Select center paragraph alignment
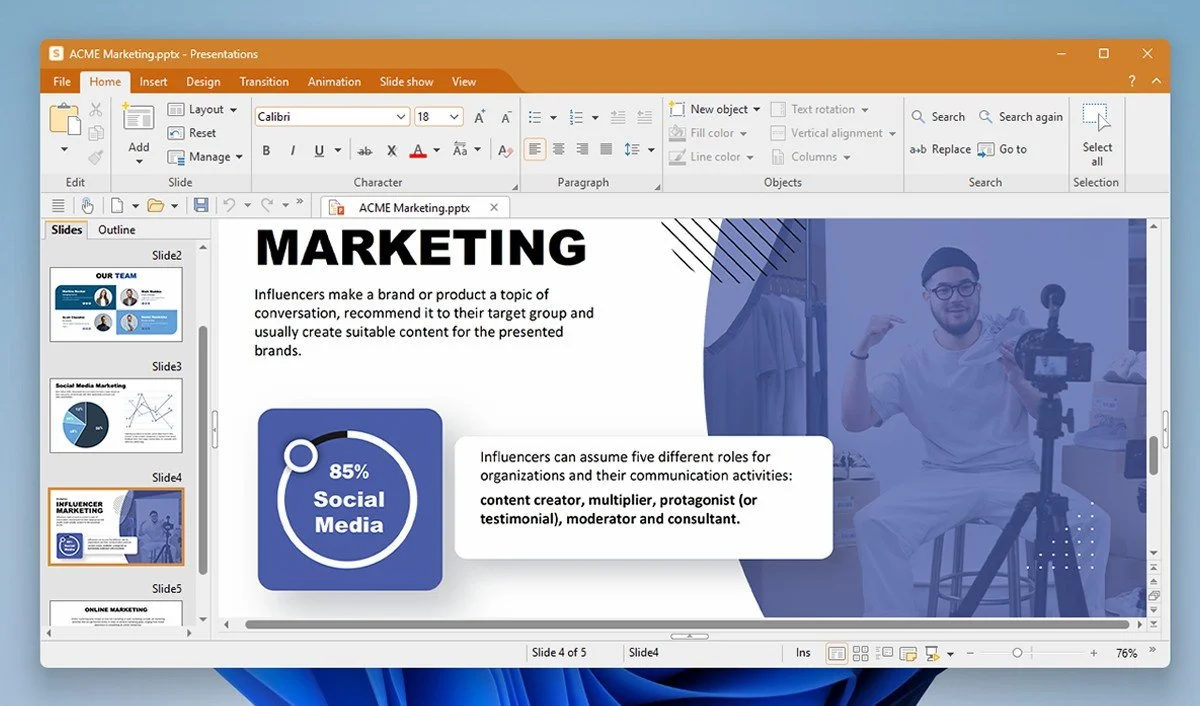The width and height of the screenshot is (1200, 706). point(558,149)
